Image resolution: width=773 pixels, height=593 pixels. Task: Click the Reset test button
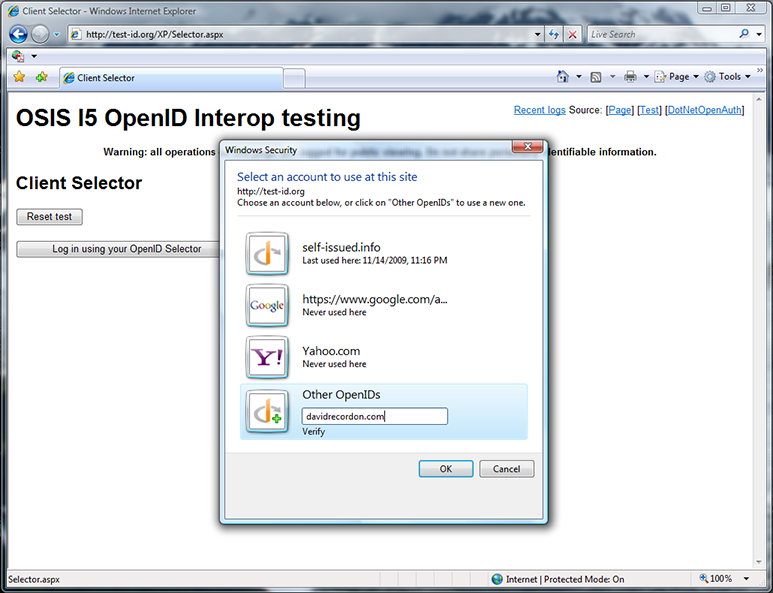(x=49, y=217)
